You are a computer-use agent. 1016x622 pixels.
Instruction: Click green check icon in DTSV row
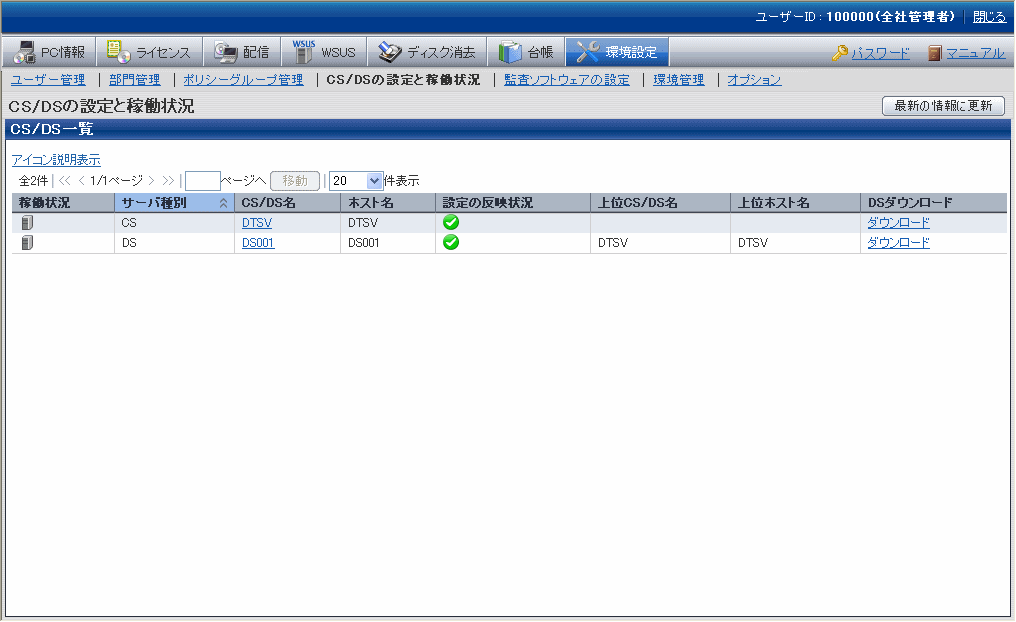click(451, 222)
